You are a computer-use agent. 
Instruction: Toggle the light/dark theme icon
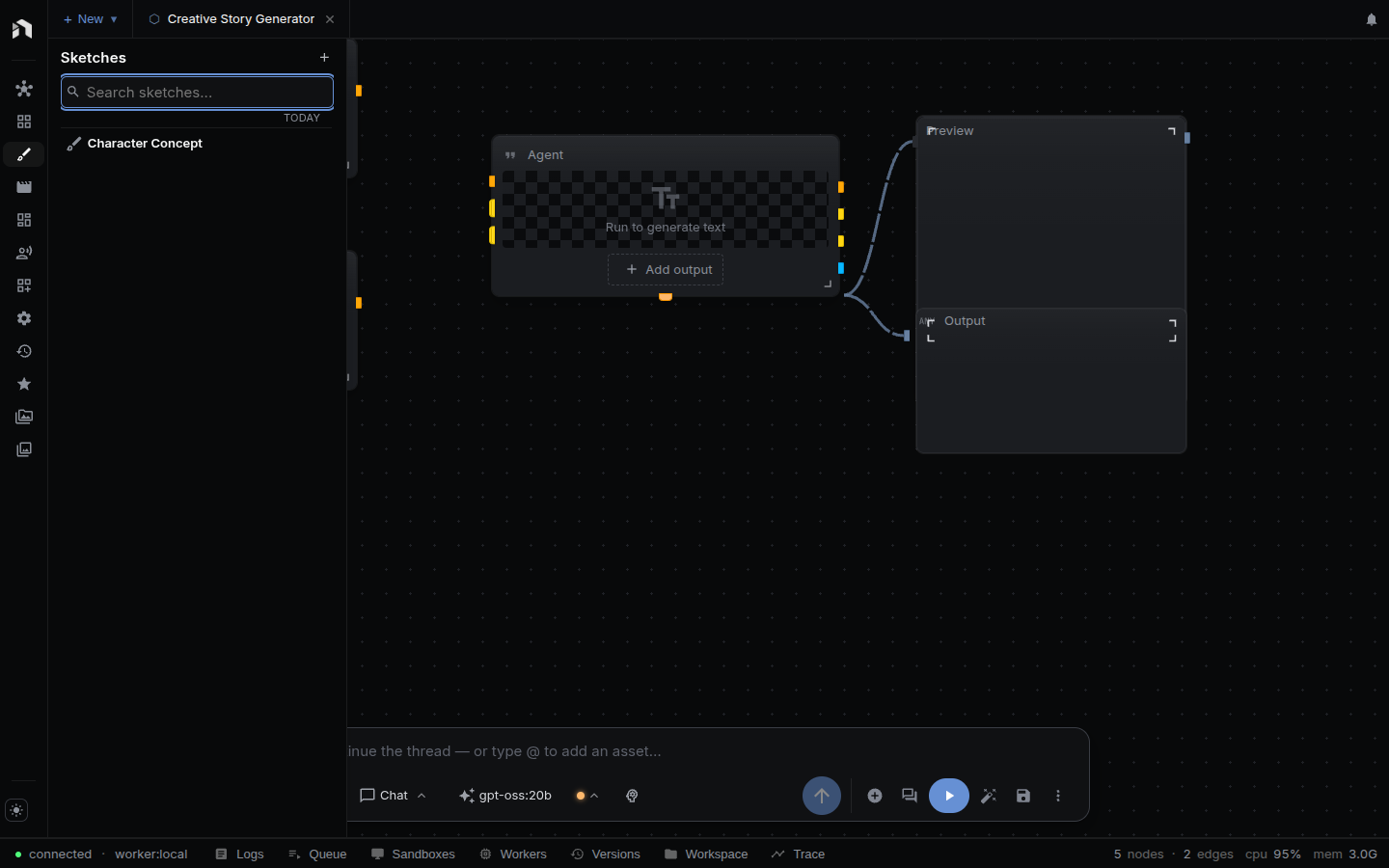(16, 810)
